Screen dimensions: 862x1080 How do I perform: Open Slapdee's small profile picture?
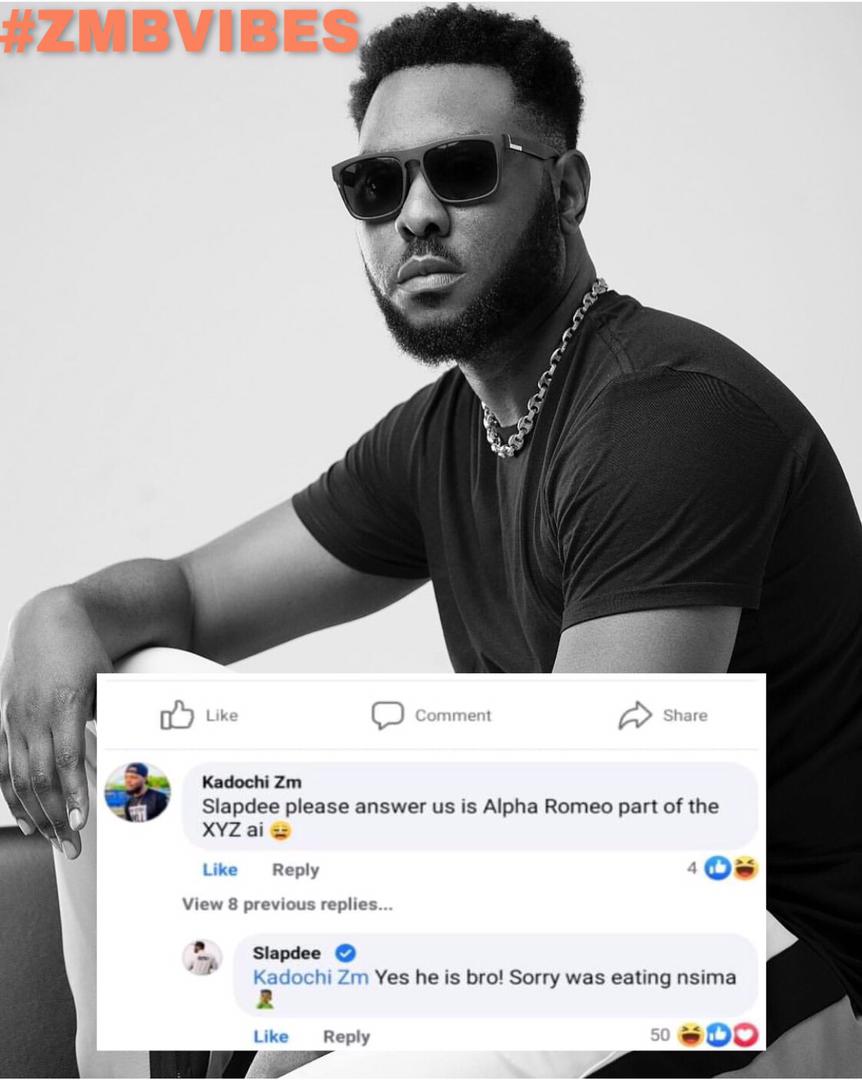click(x=202, y=957)
